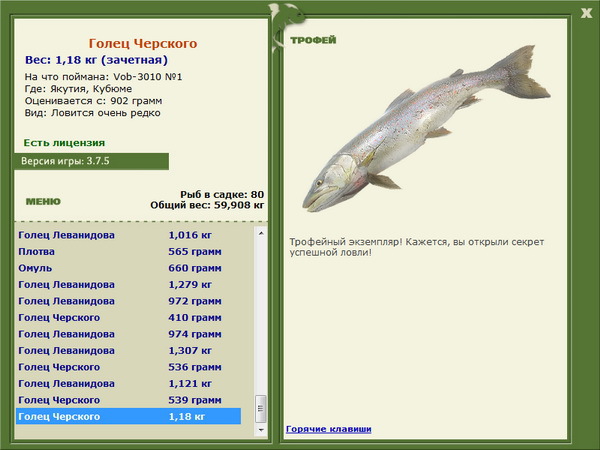Close the fish keepnet window with X
This screenshot has height=450, width=600.
[586, 13]
